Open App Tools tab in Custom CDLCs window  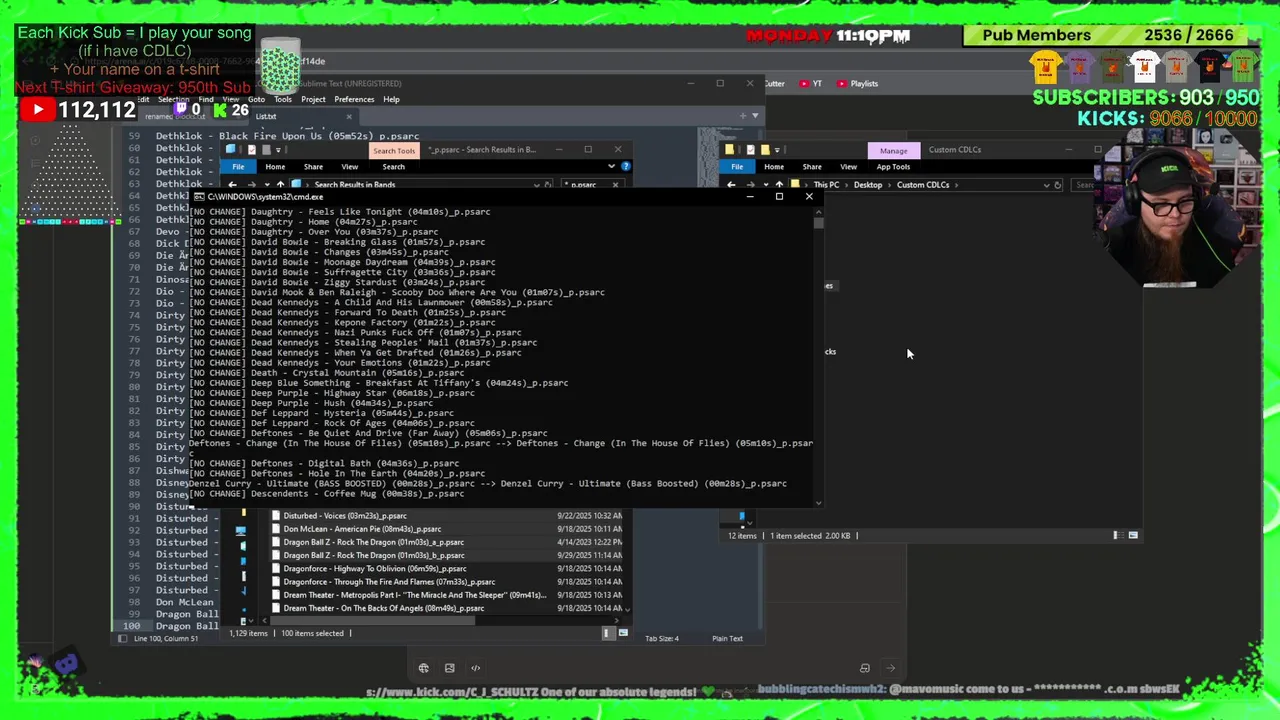[x=893, y=167]
